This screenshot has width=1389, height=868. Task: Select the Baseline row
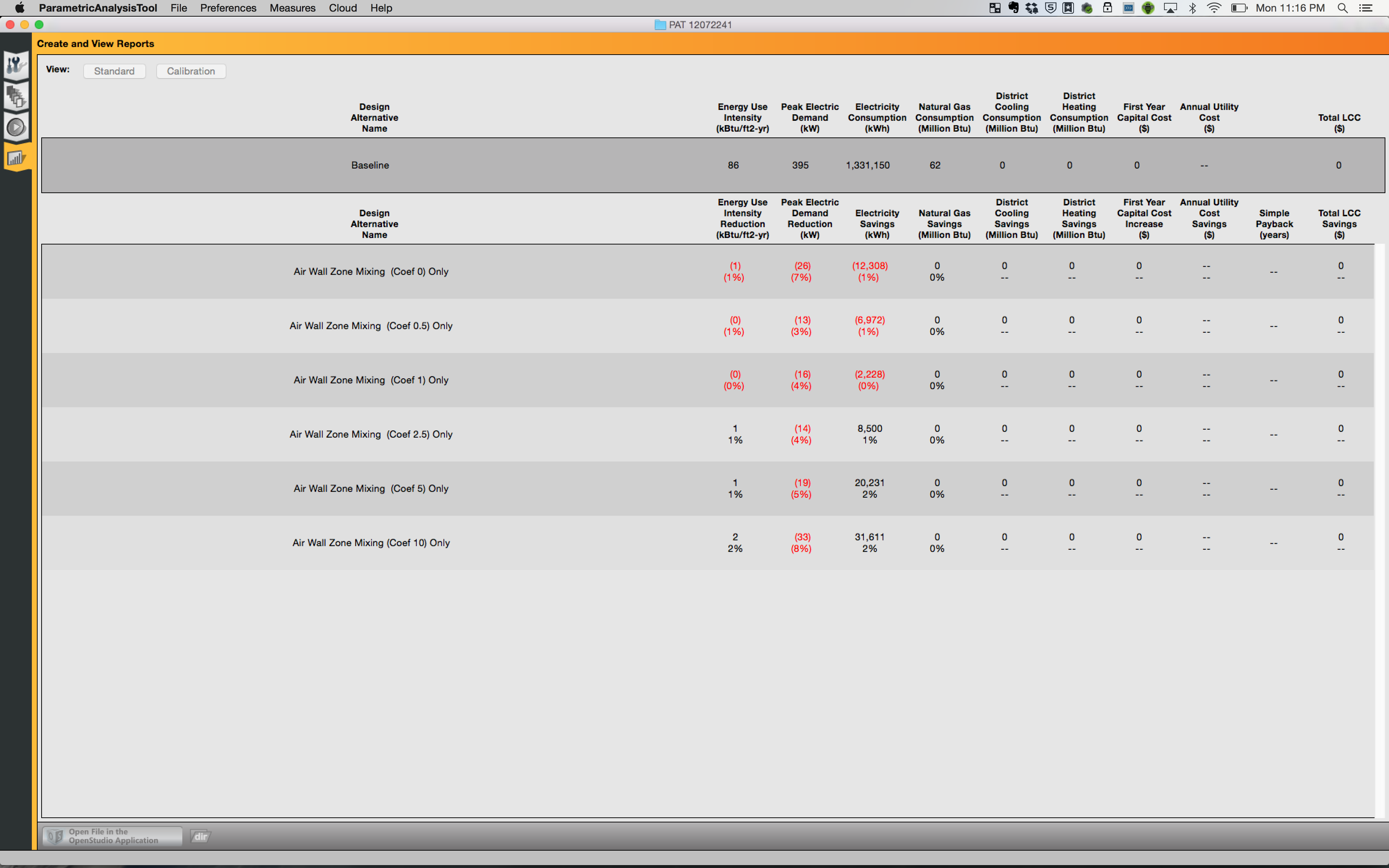(x=713, y=165)
